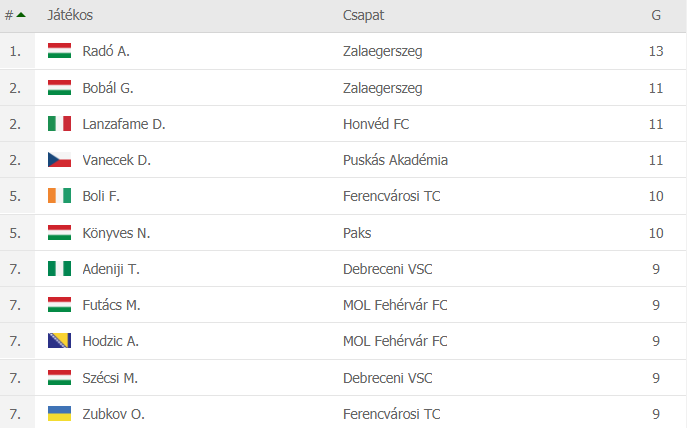The image size is (687, 428).
Task: Click Ferencvárosi TC in Zubkov's row
Action: [391, 414]
